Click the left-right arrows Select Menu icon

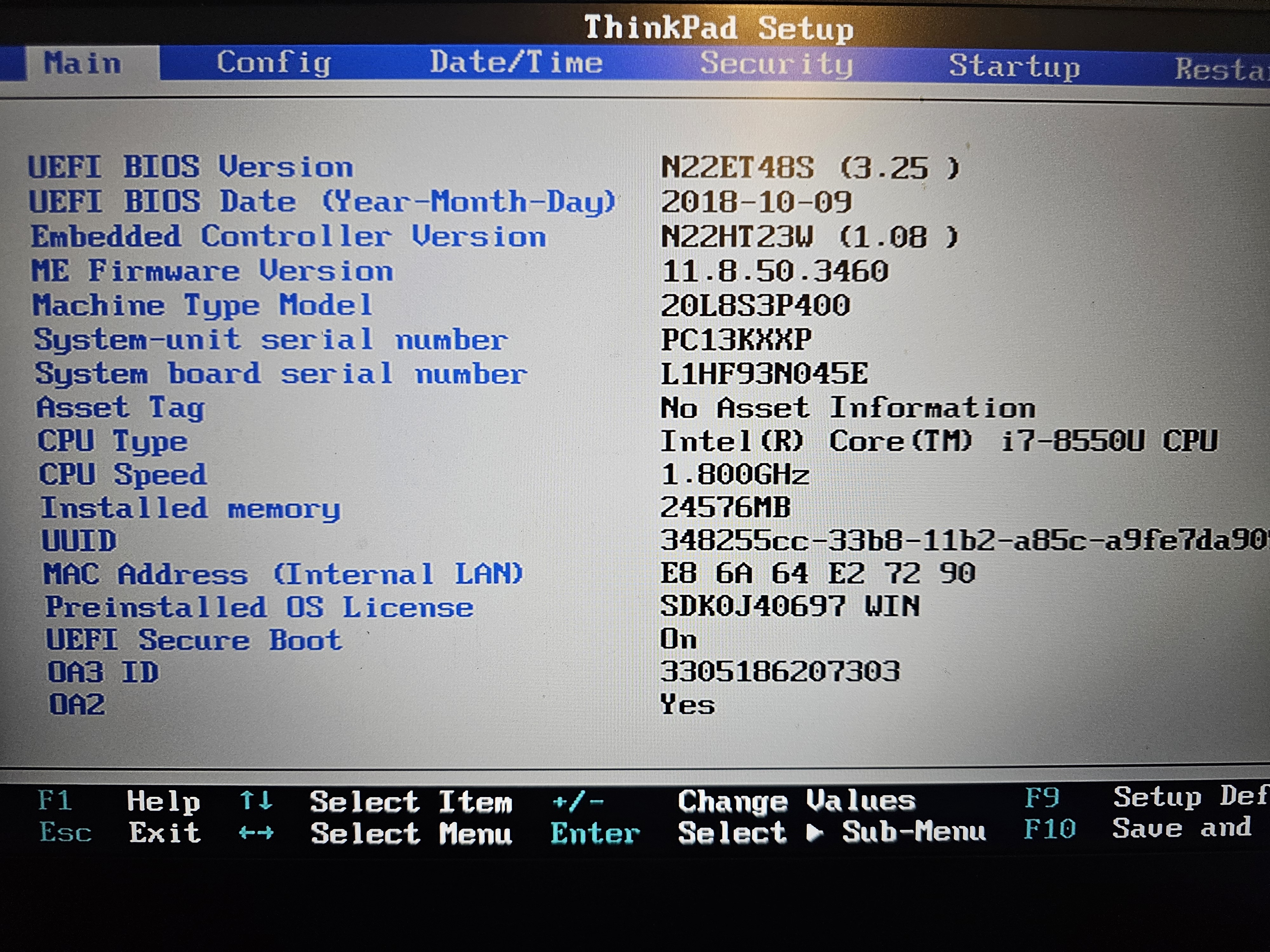point(256,832)
